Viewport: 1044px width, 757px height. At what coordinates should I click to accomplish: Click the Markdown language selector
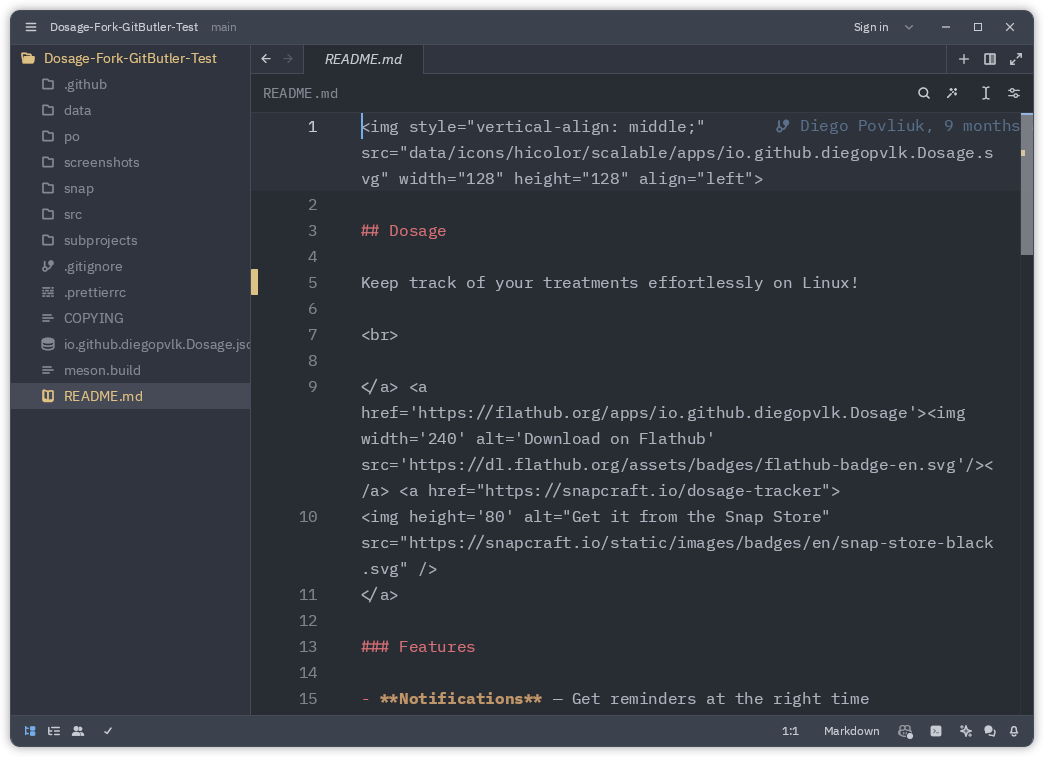click(851, 731)
